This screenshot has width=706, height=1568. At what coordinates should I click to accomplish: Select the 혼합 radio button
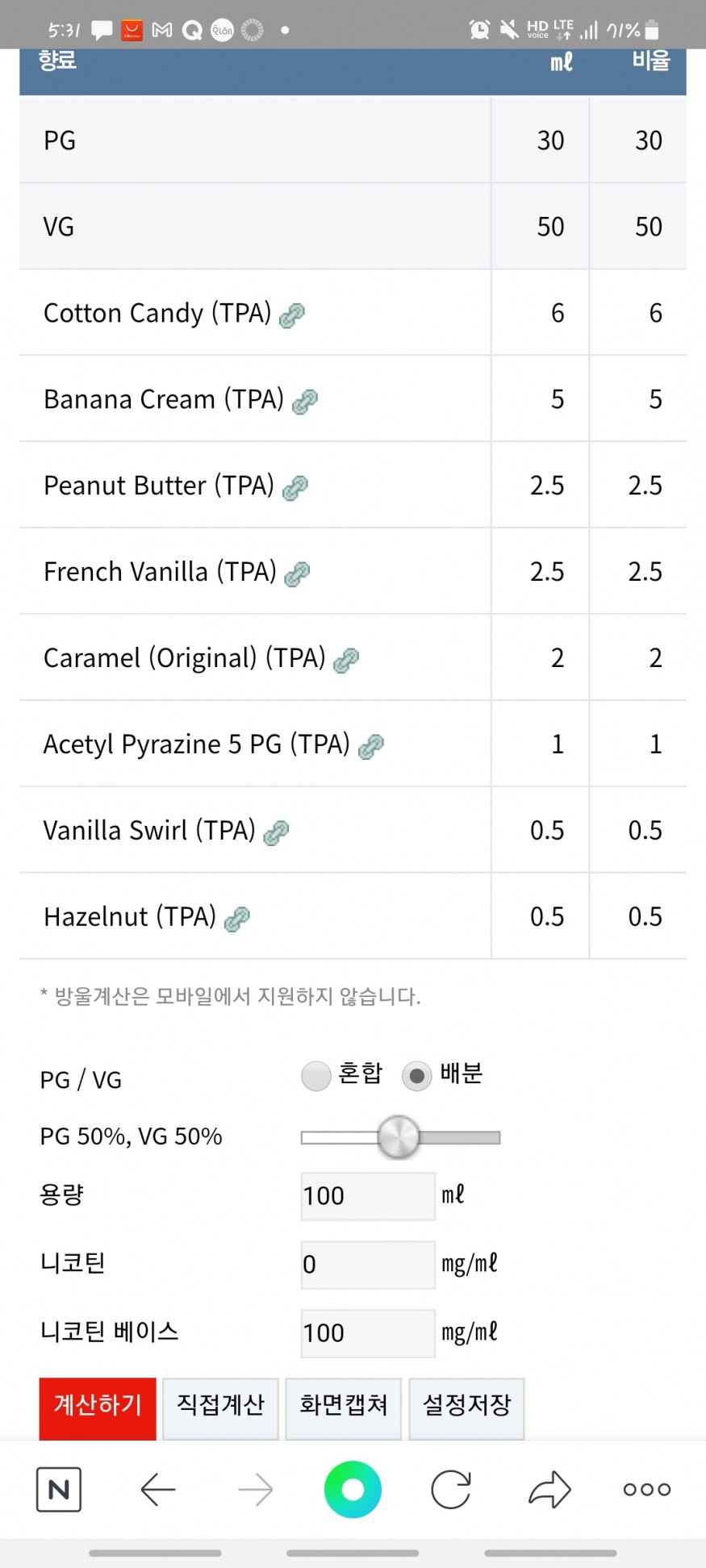(x=316, y=1075)
